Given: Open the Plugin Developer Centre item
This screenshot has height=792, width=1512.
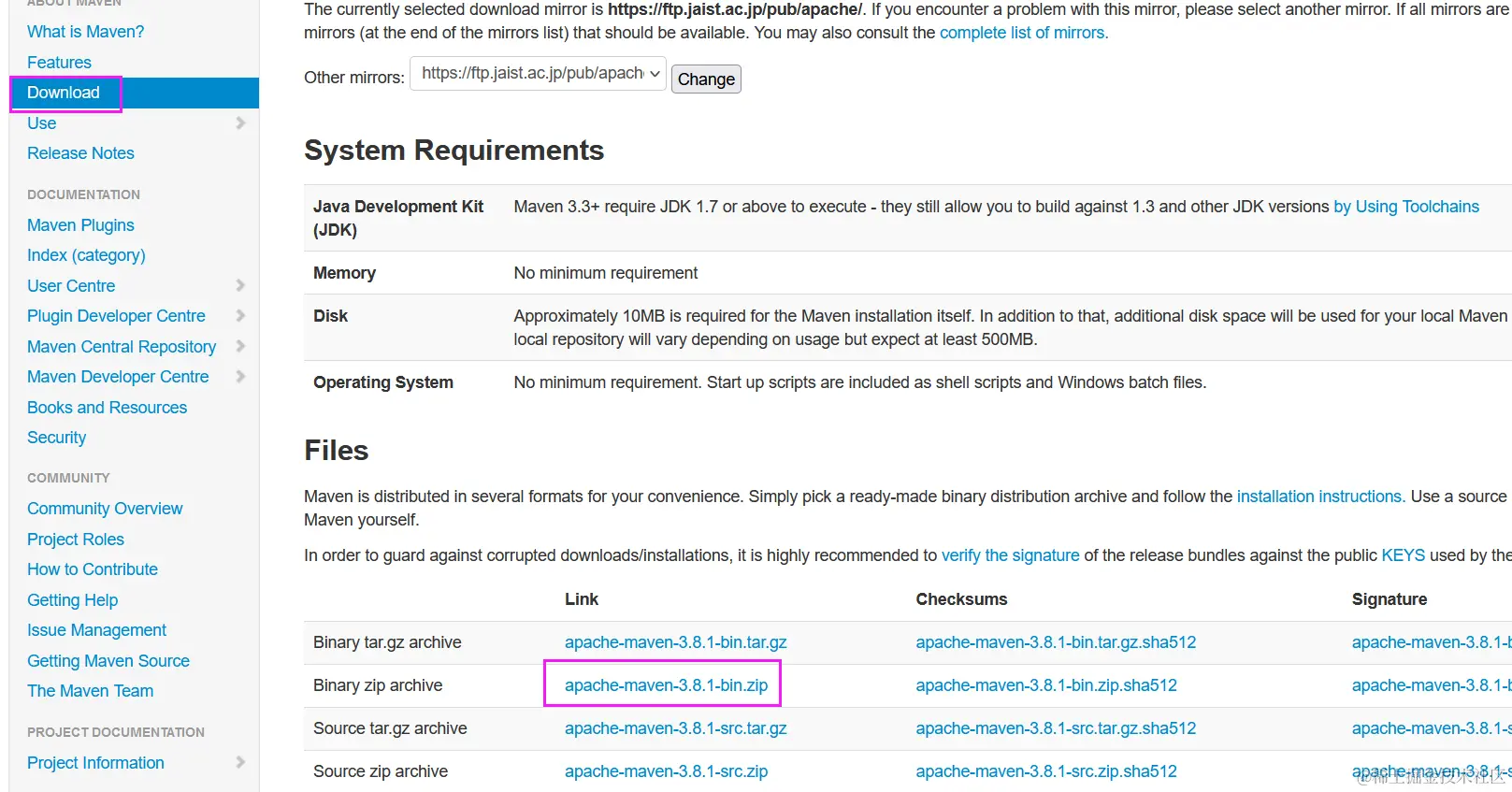Looking at the screenshot, I should click(x=116, y=316).
